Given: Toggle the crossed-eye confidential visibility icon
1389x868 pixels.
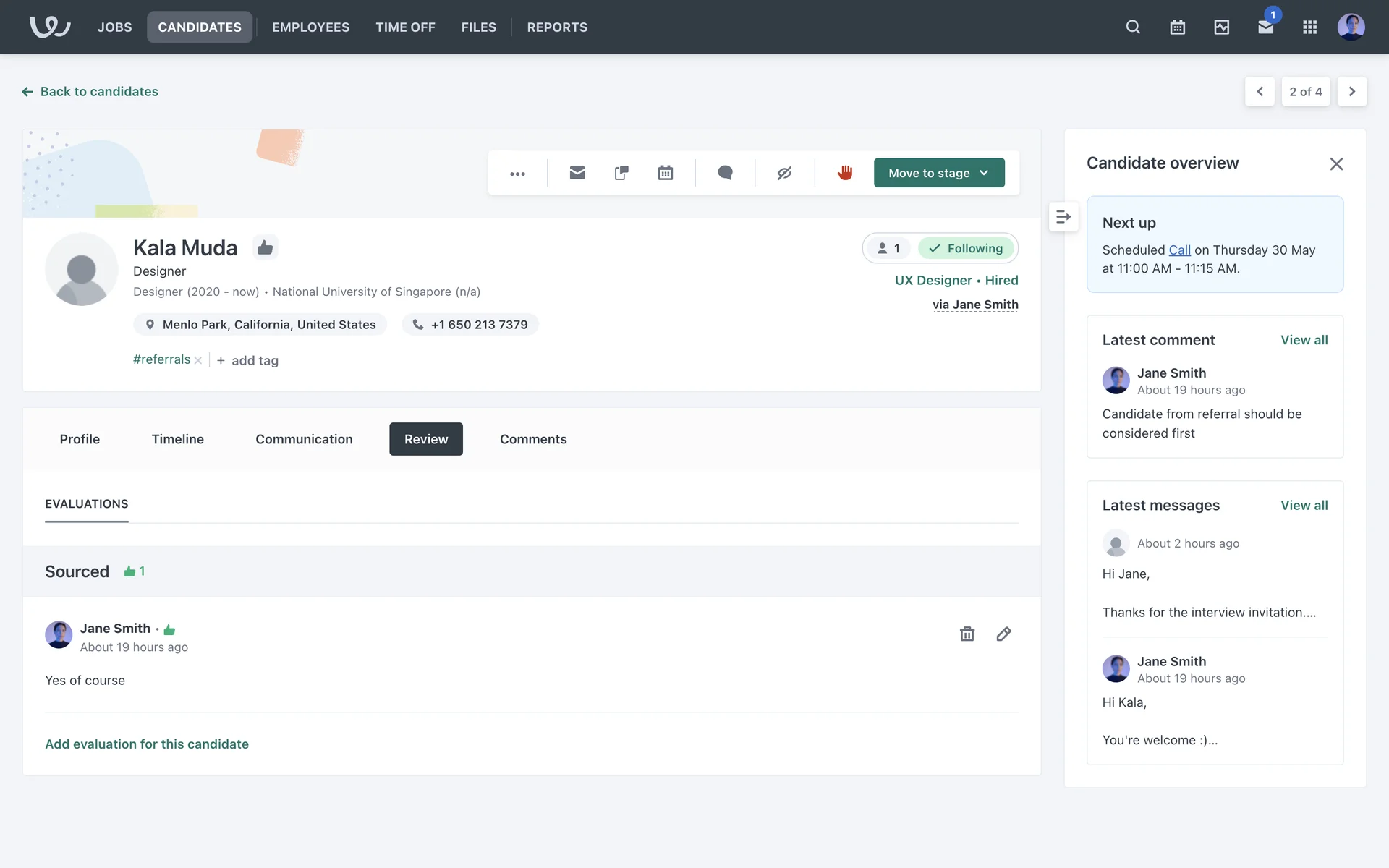Looking at the screenshot, I should pyautogui.click(x=784, y=173).
